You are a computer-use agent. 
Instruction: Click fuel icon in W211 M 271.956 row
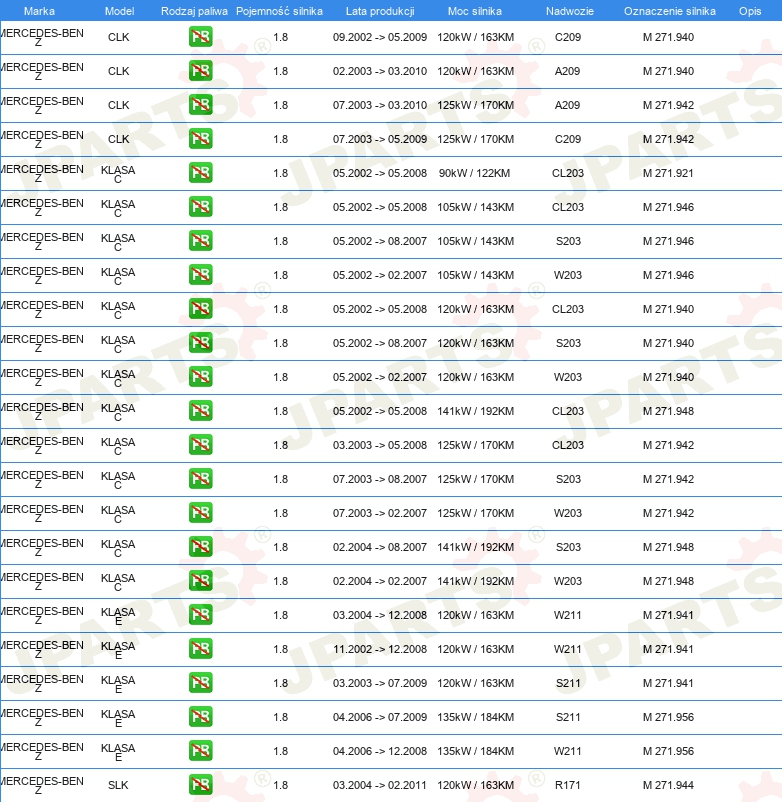pyautogui.click(x=200, y=751)
